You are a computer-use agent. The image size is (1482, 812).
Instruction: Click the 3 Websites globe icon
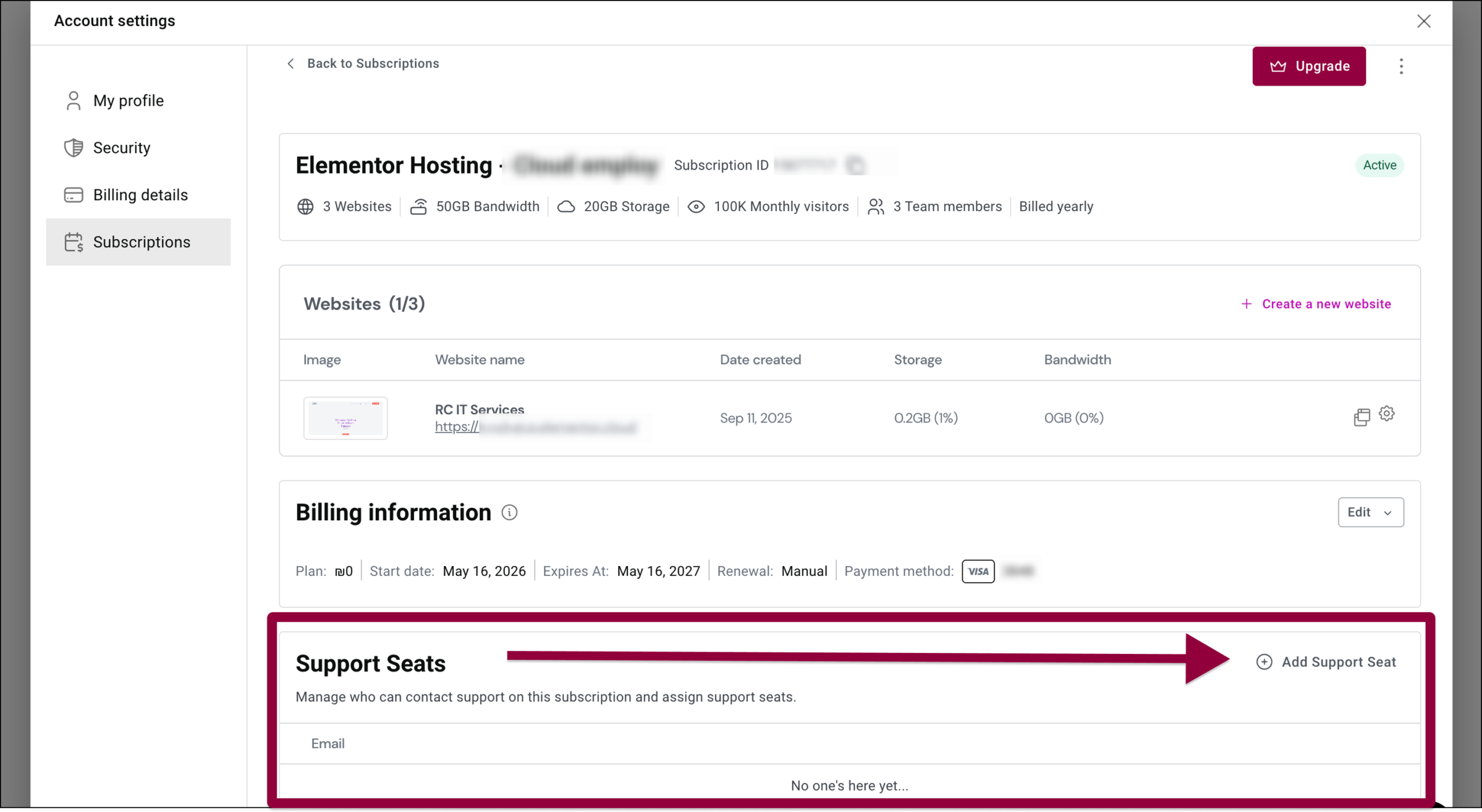pyautogui.click(x=306, y=207)
